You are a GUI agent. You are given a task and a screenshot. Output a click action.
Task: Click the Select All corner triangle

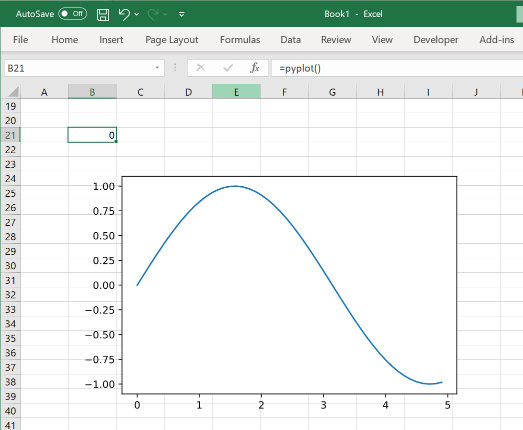point(13,92)
